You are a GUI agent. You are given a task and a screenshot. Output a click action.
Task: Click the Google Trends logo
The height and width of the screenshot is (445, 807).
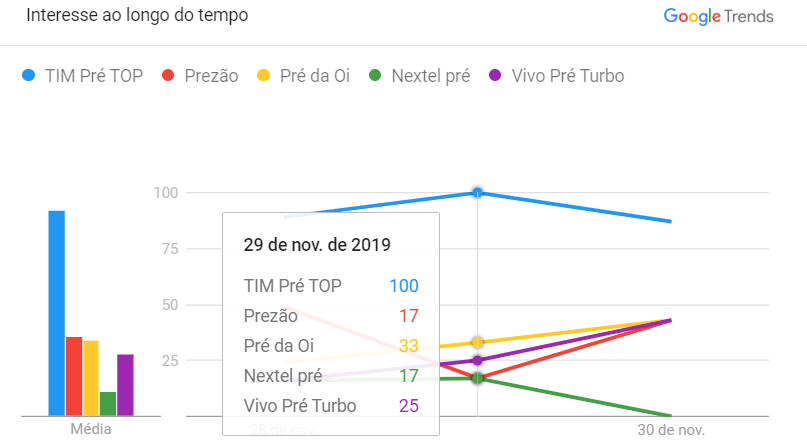(717, 16)
